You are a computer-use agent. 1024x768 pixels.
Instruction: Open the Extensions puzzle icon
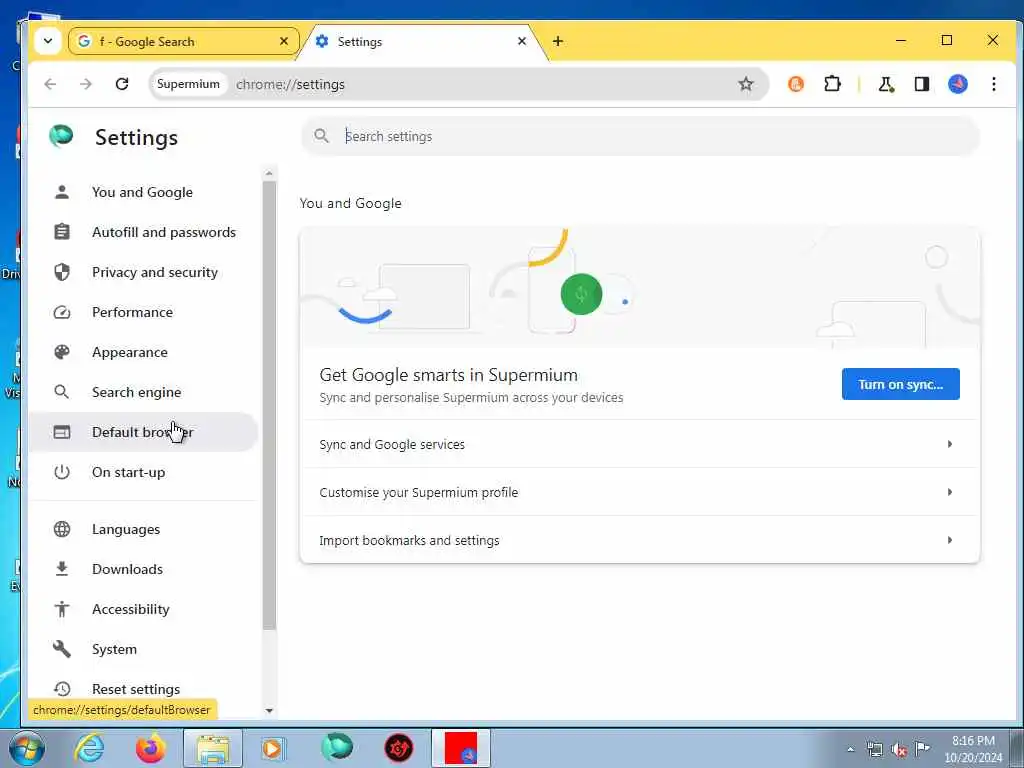832,84
